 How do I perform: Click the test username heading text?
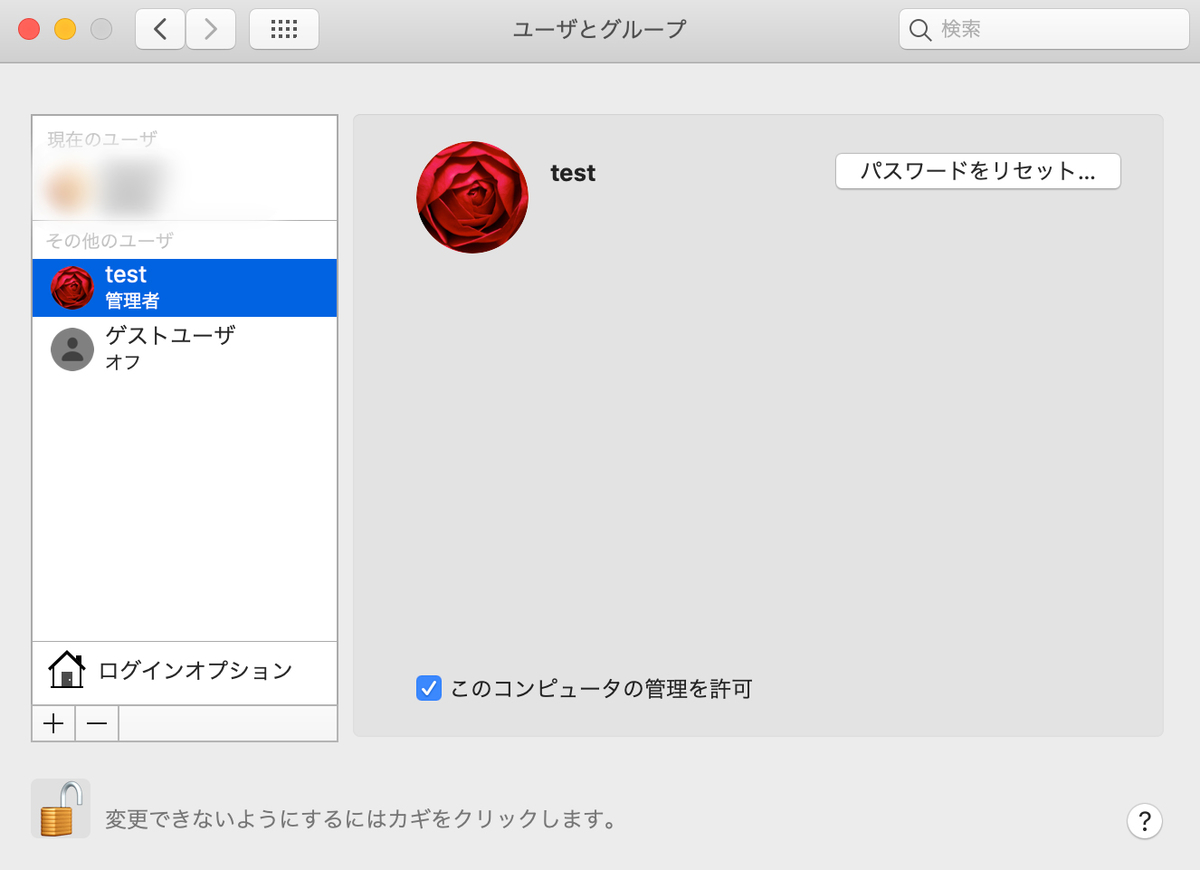point(573,173)
